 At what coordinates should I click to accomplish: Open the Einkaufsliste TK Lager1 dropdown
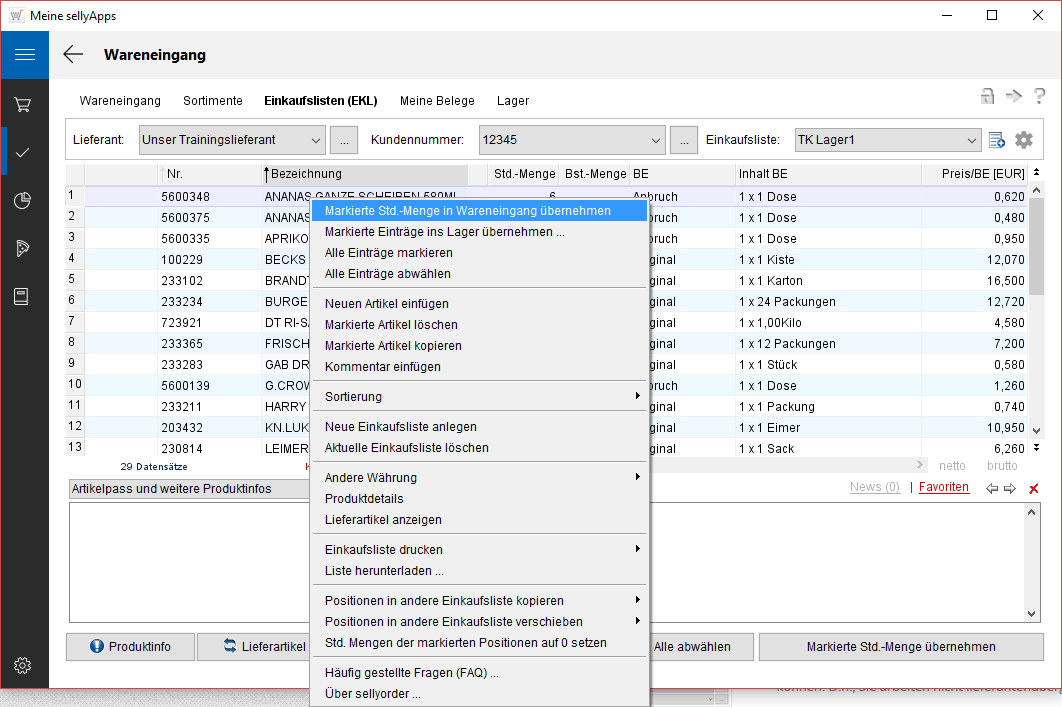[x=971, y=140]
